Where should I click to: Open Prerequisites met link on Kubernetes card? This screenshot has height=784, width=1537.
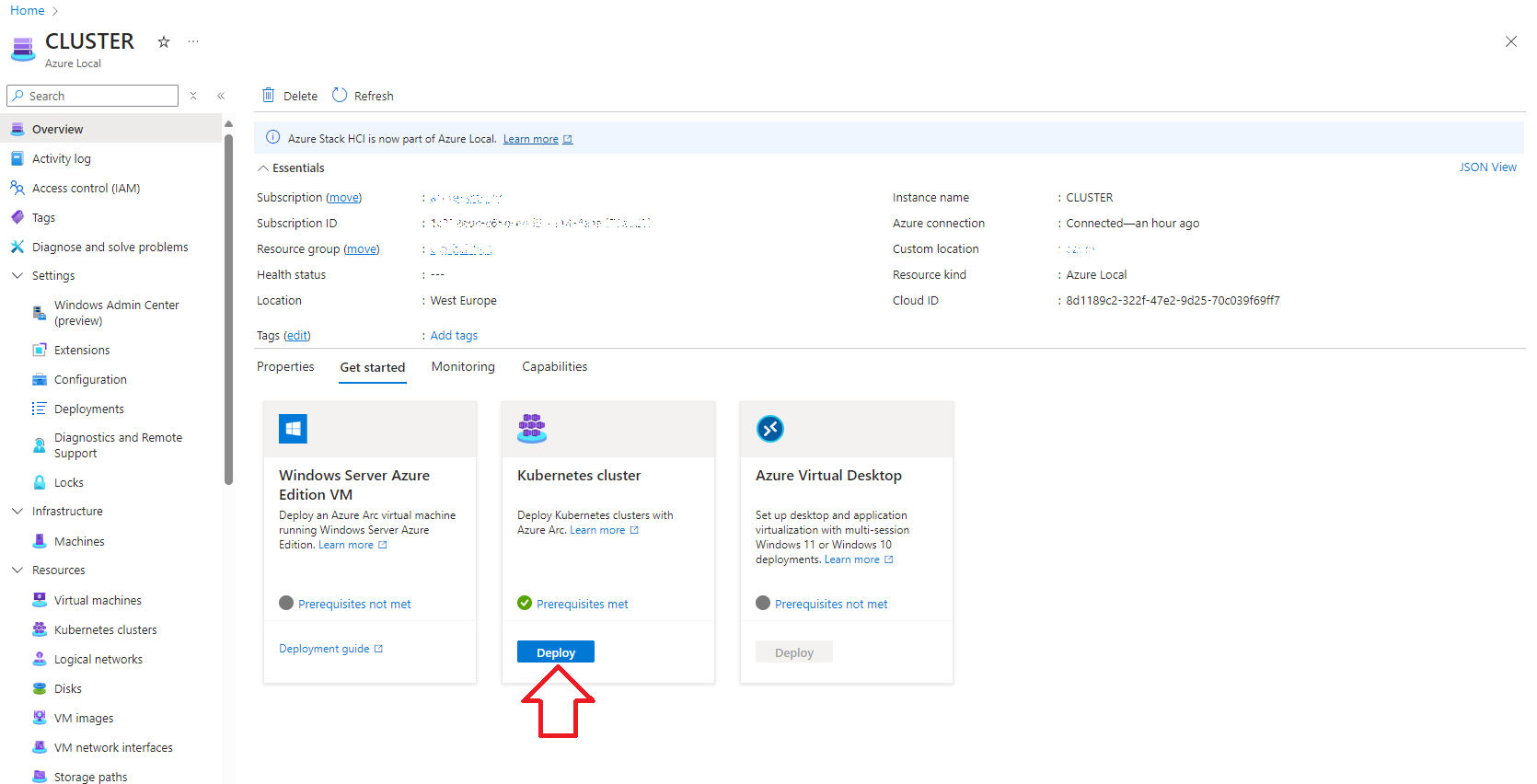582,604
